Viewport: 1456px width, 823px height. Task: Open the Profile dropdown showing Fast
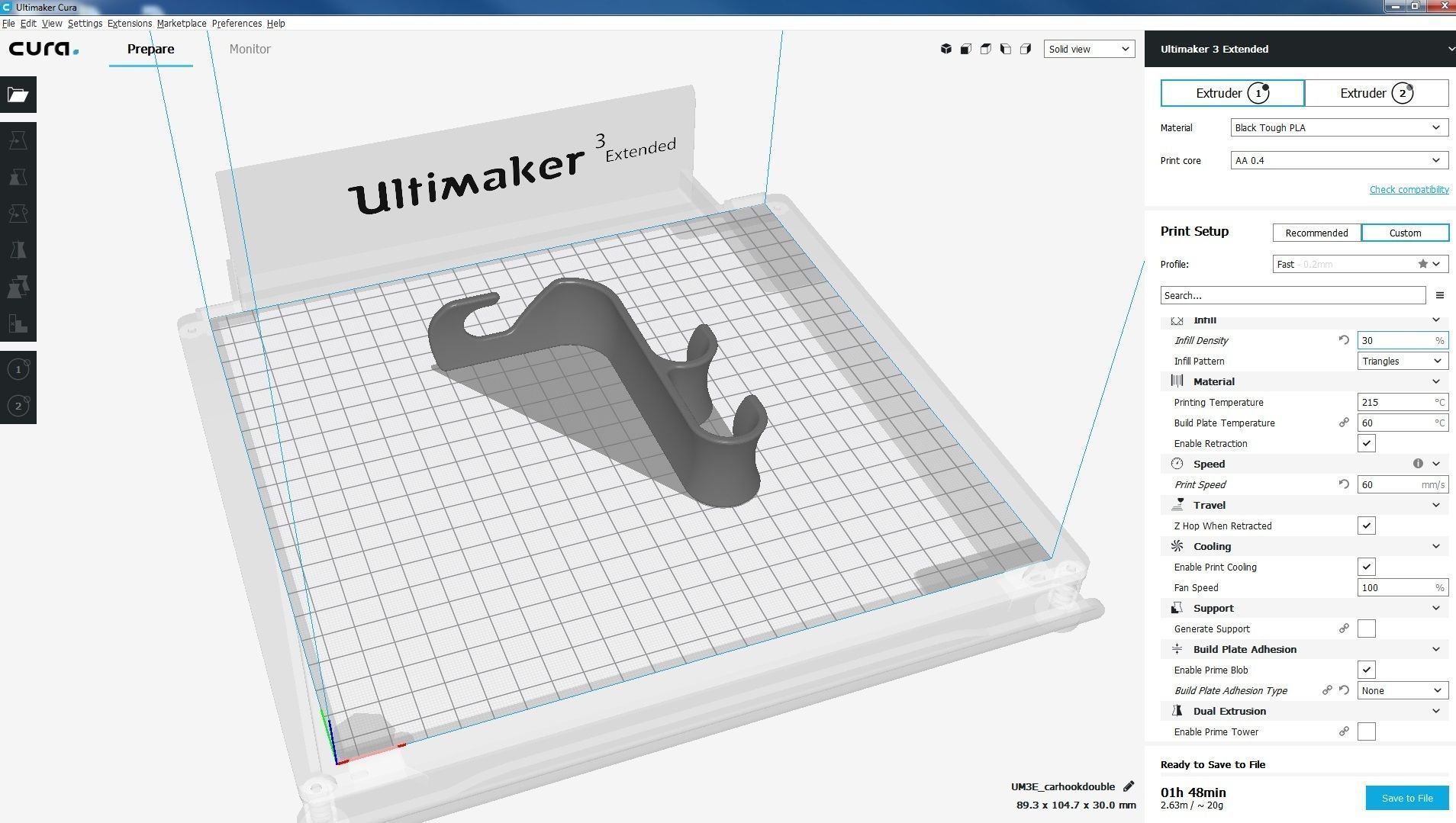point(1361,264)
